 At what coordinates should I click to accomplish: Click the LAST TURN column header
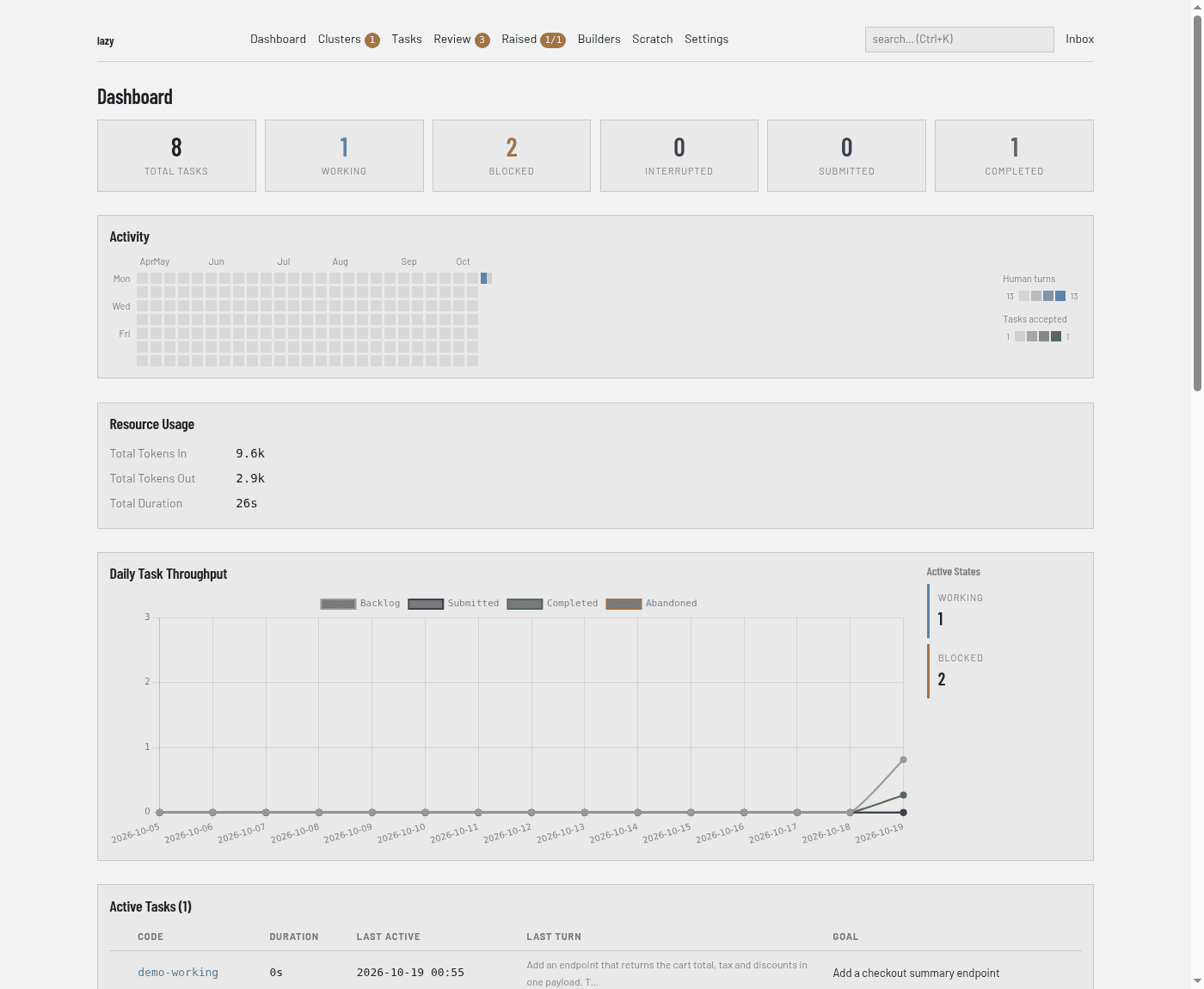[554, 937]
